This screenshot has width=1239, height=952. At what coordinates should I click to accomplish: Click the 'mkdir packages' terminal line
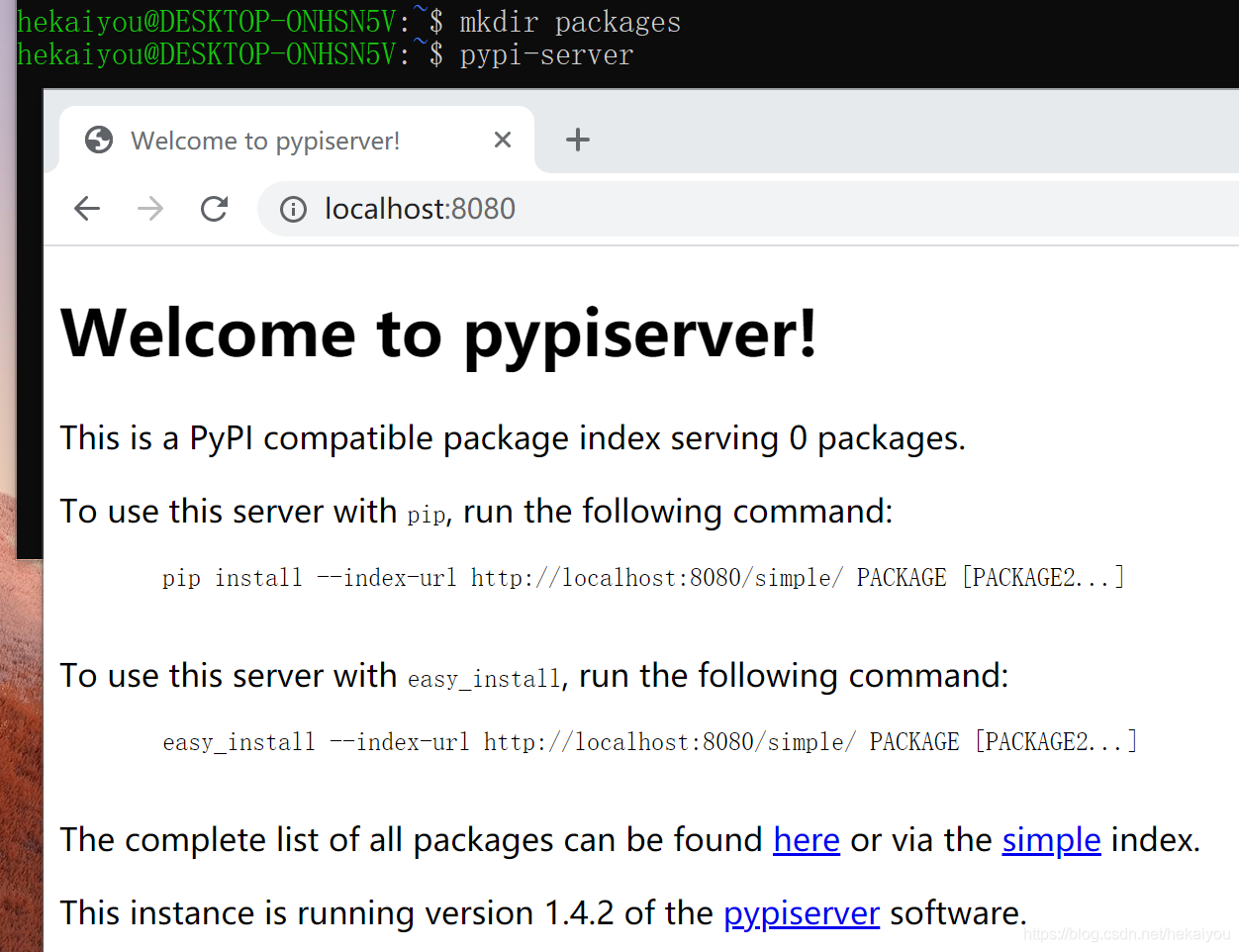tap(349, 22)
